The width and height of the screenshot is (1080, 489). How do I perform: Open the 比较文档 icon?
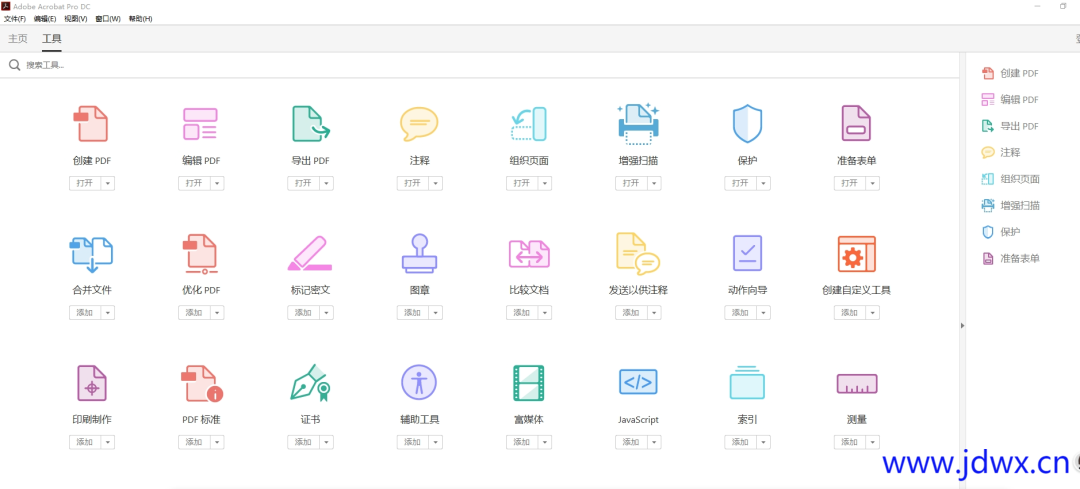(x=528, y=253)
